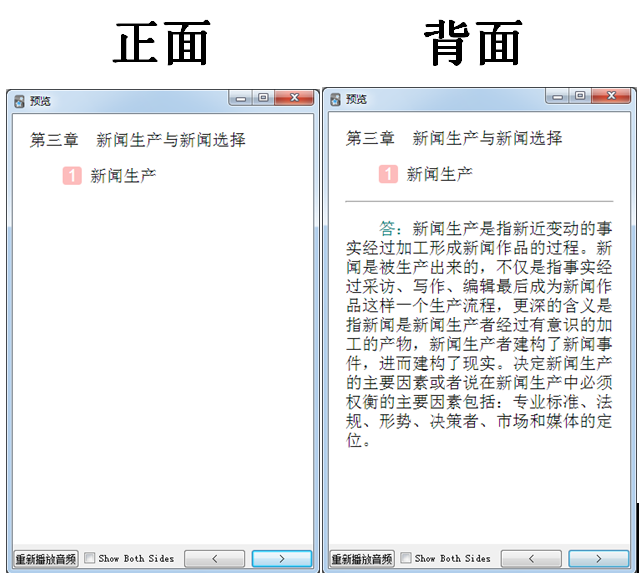
Task: Go to next card in left window
Action: pos(282,559)
